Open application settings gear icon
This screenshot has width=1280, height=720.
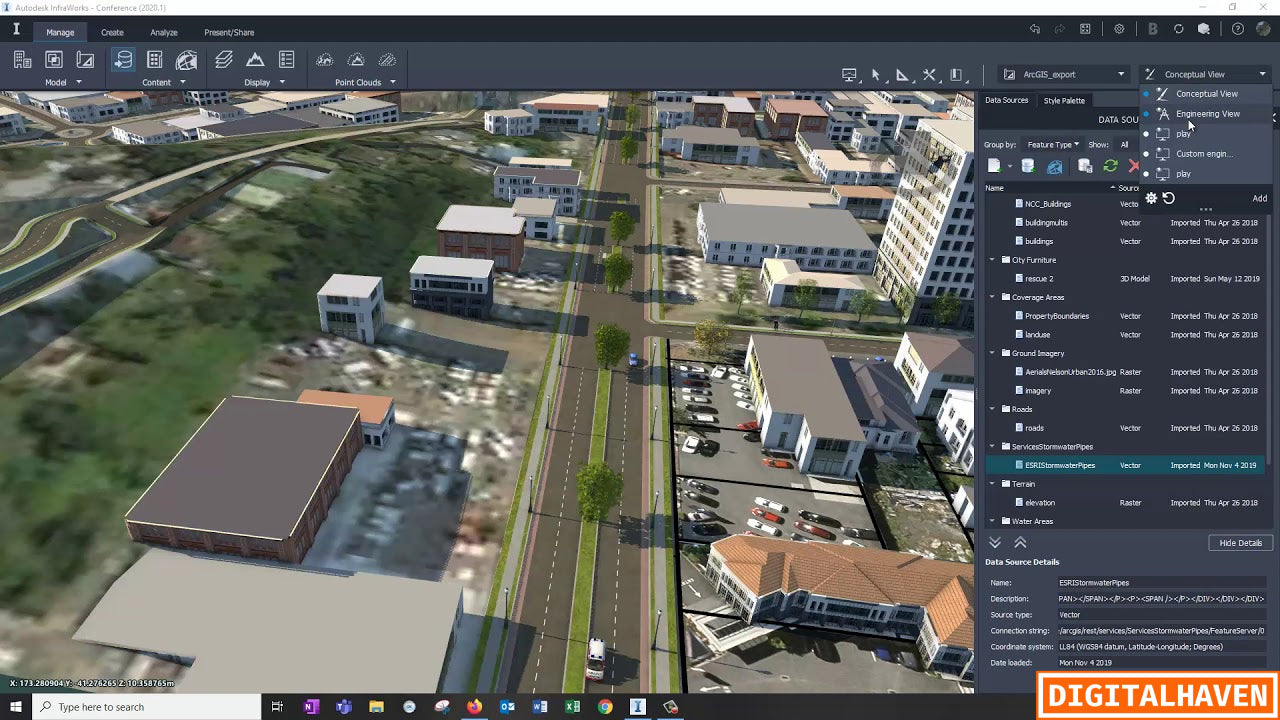pyautogui.click(x=1119, y=29)
